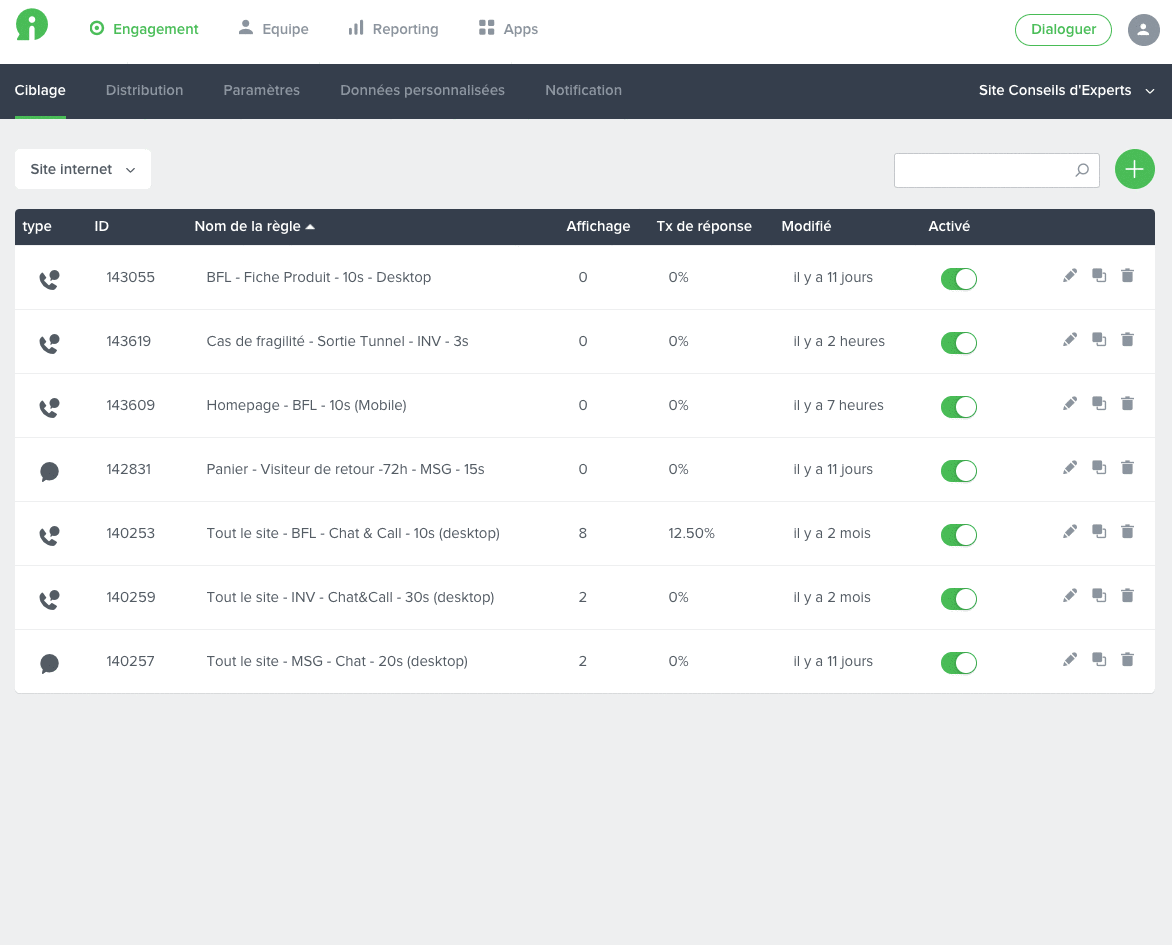Sort by Tx de réponse header
Screen dimensions: 1172x945
point(704,227)
